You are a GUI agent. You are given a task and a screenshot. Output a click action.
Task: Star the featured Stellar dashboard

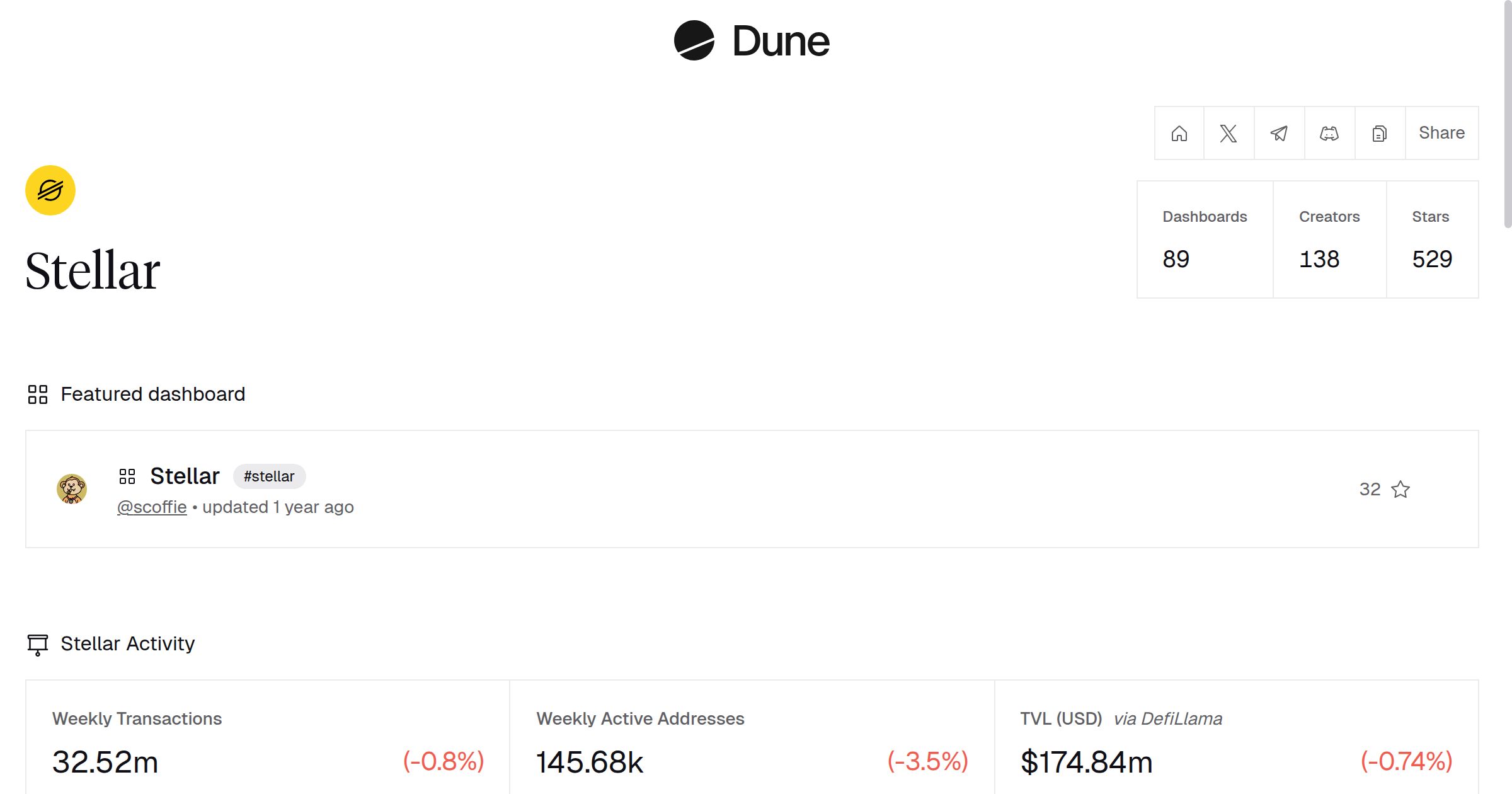[1400, 490]
